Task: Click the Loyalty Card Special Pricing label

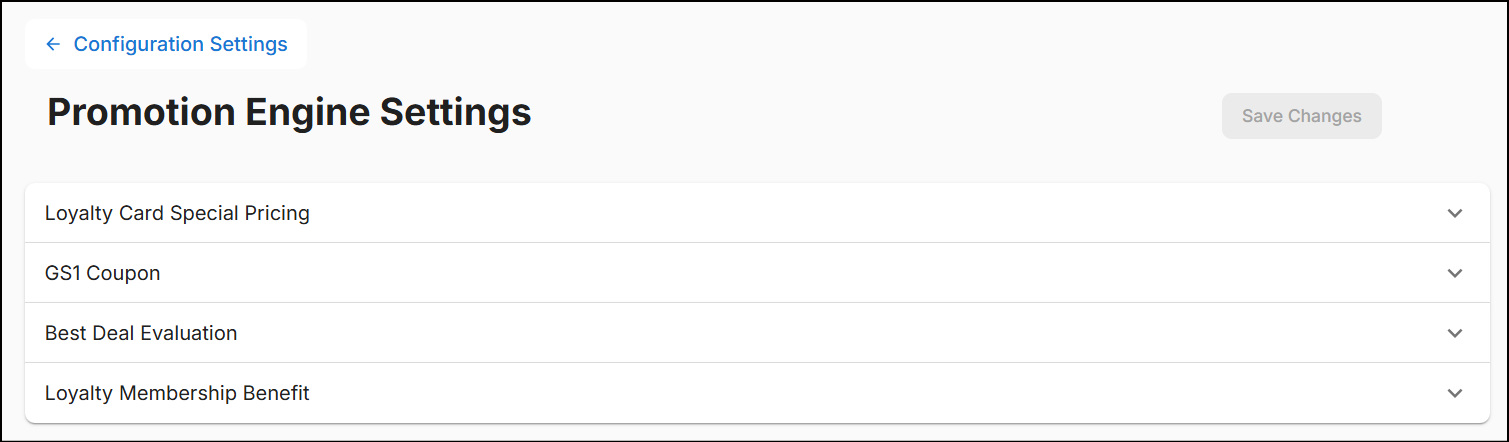Action: 177,213
